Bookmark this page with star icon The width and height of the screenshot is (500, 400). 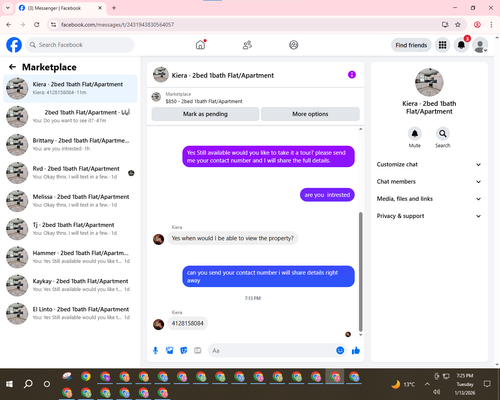[x=458, y=25]
